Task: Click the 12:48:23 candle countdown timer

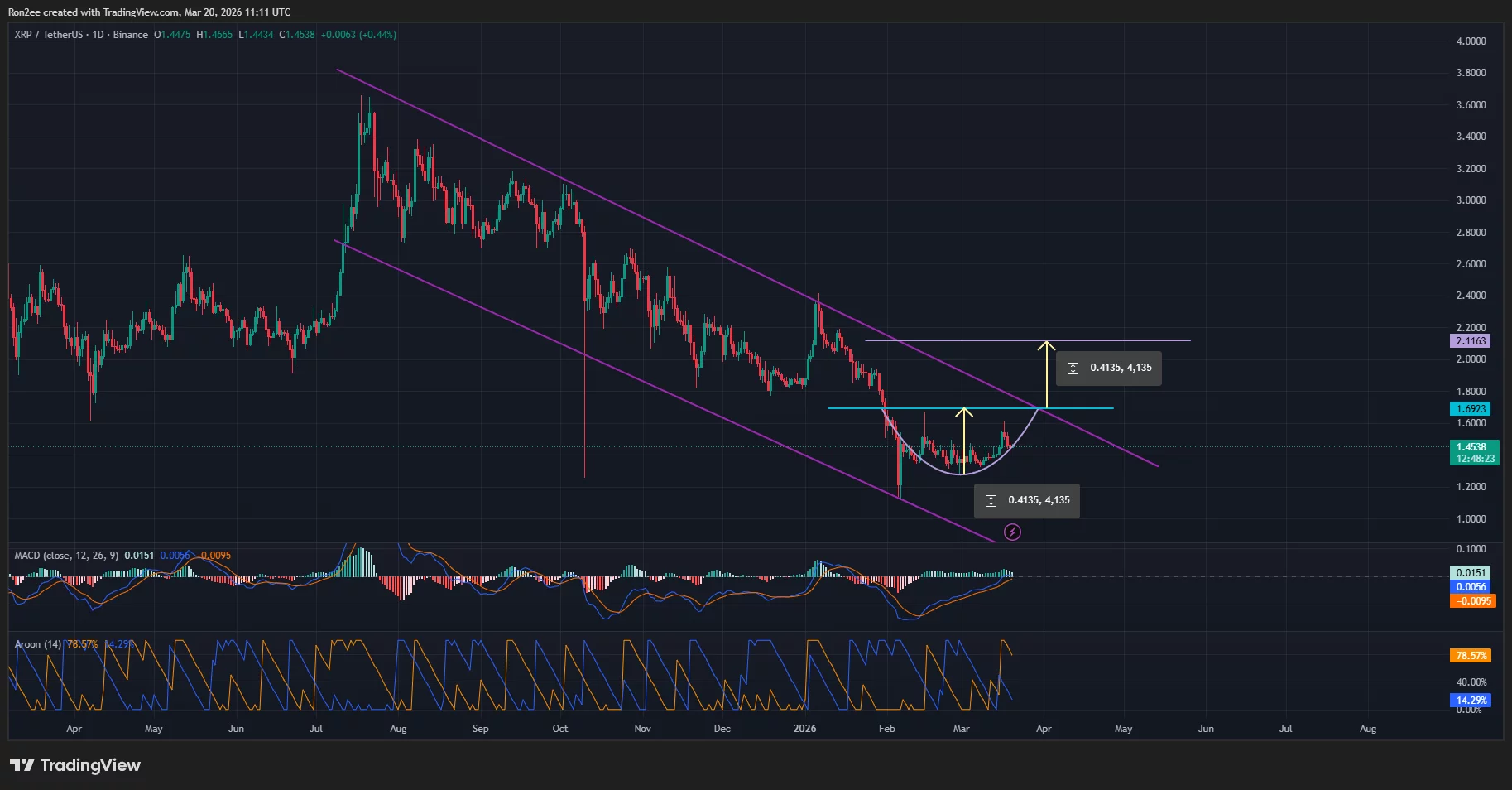Action: coord(1474,456)
